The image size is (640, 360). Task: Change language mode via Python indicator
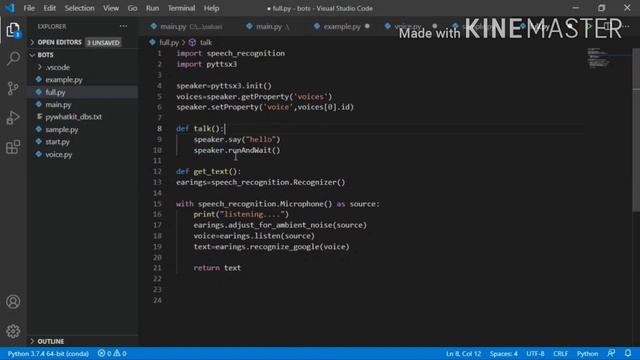[587, 353]
